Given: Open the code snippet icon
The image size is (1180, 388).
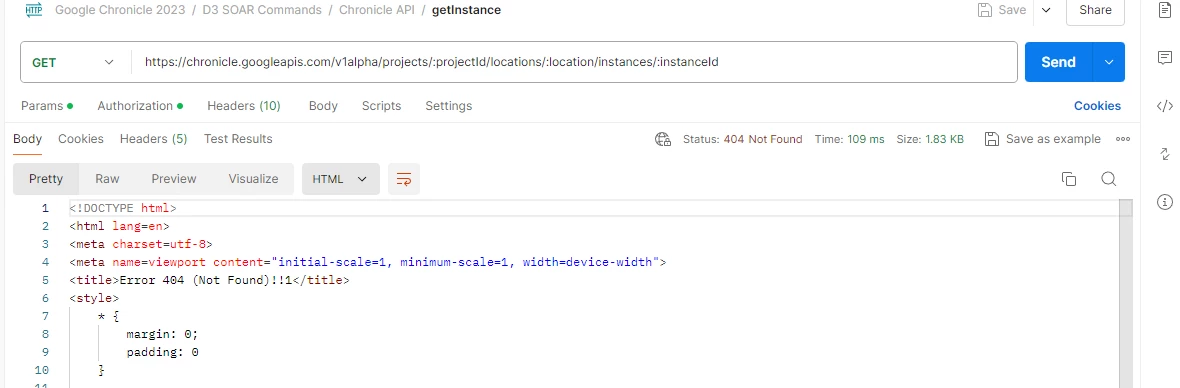Looking at the screenshot, I should point(1164,106).
